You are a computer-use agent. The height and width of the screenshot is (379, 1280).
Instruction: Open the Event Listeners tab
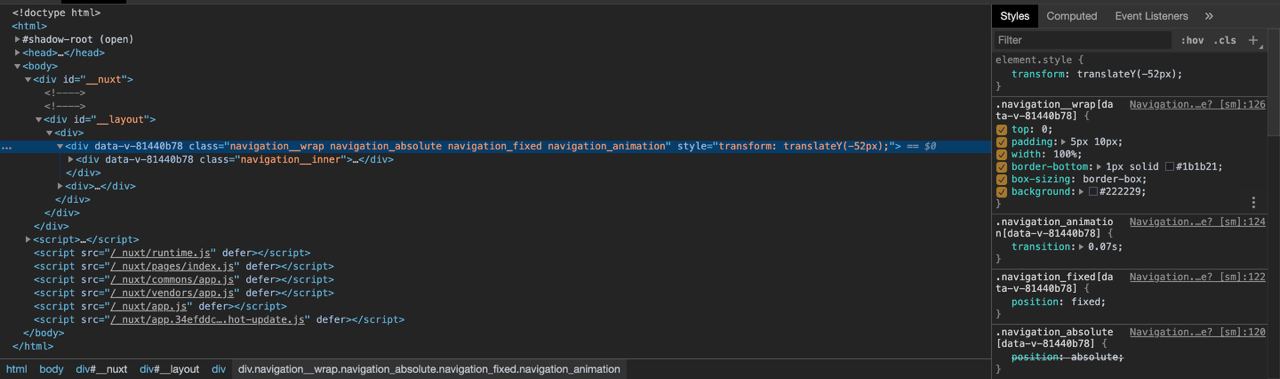click(x=1151, y=16)
